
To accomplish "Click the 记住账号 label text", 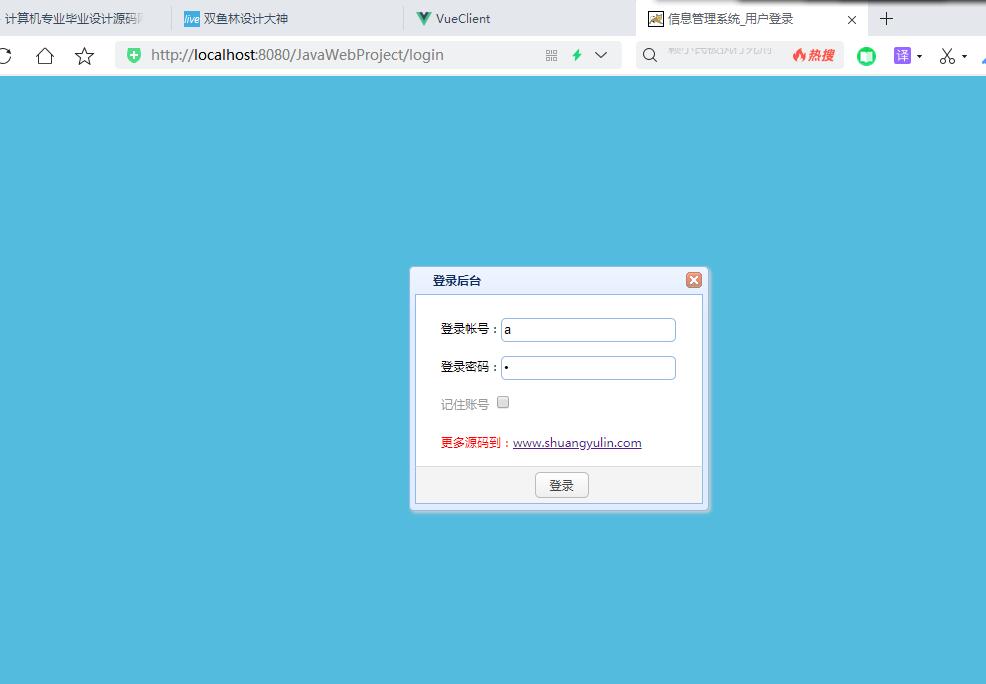I will pos(465,404).
